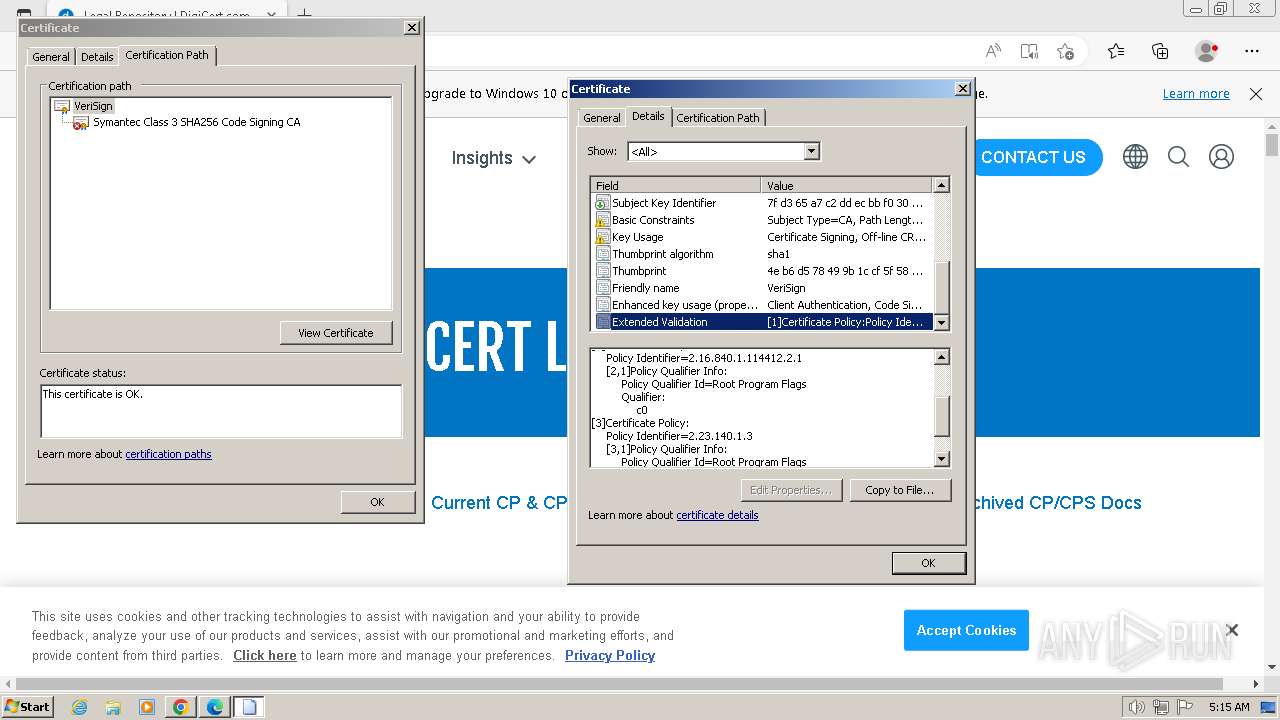Select the Symantec Class 3 certificate icon
The height and width of the screenshot is (720, 1280).
coord(81,123)
